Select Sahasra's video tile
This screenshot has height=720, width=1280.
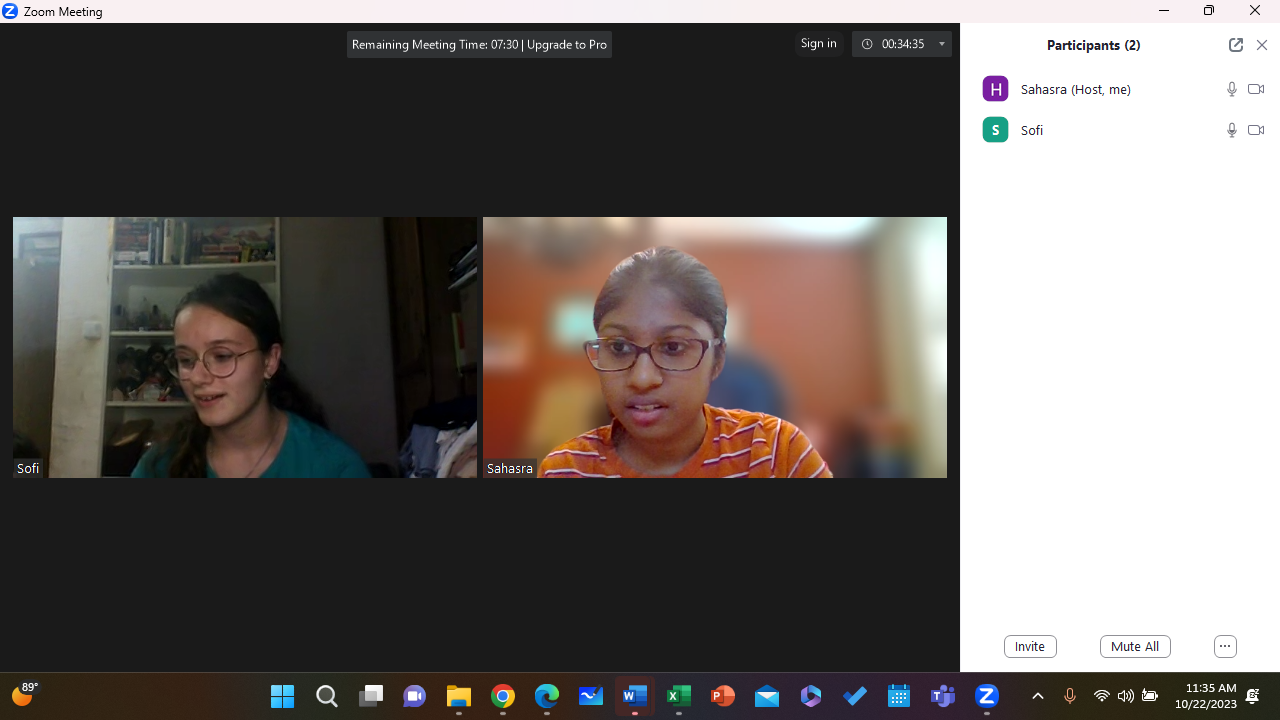coord(715,347)
